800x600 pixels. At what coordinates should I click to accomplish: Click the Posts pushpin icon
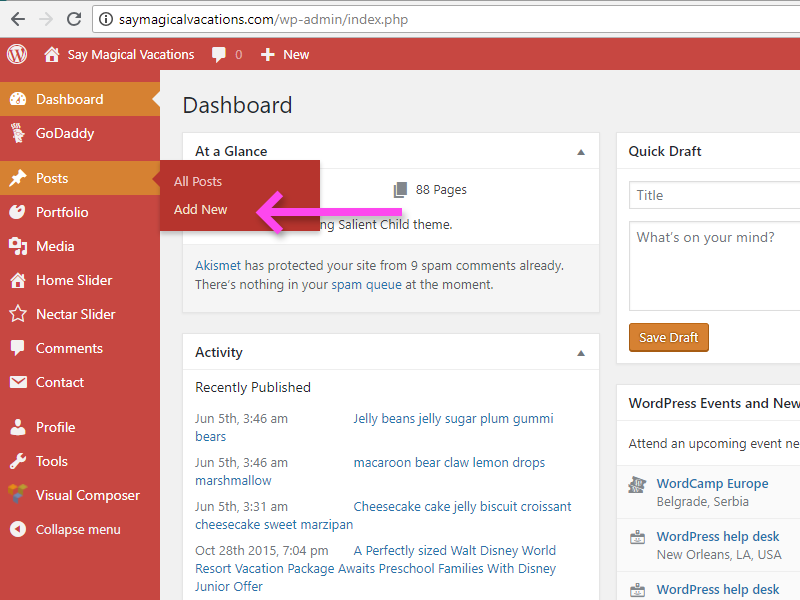[18, 178]
